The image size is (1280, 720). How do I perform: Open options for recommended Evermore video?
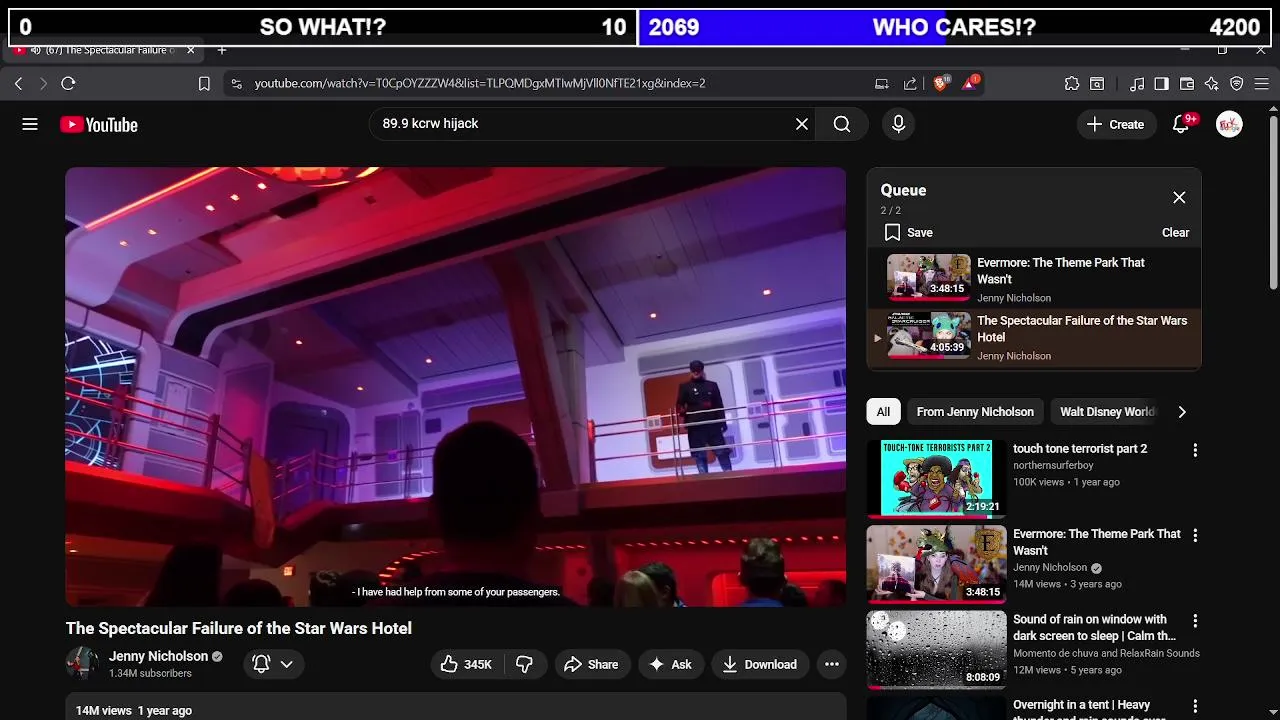pyautogui.click(x=1195, y=535)
